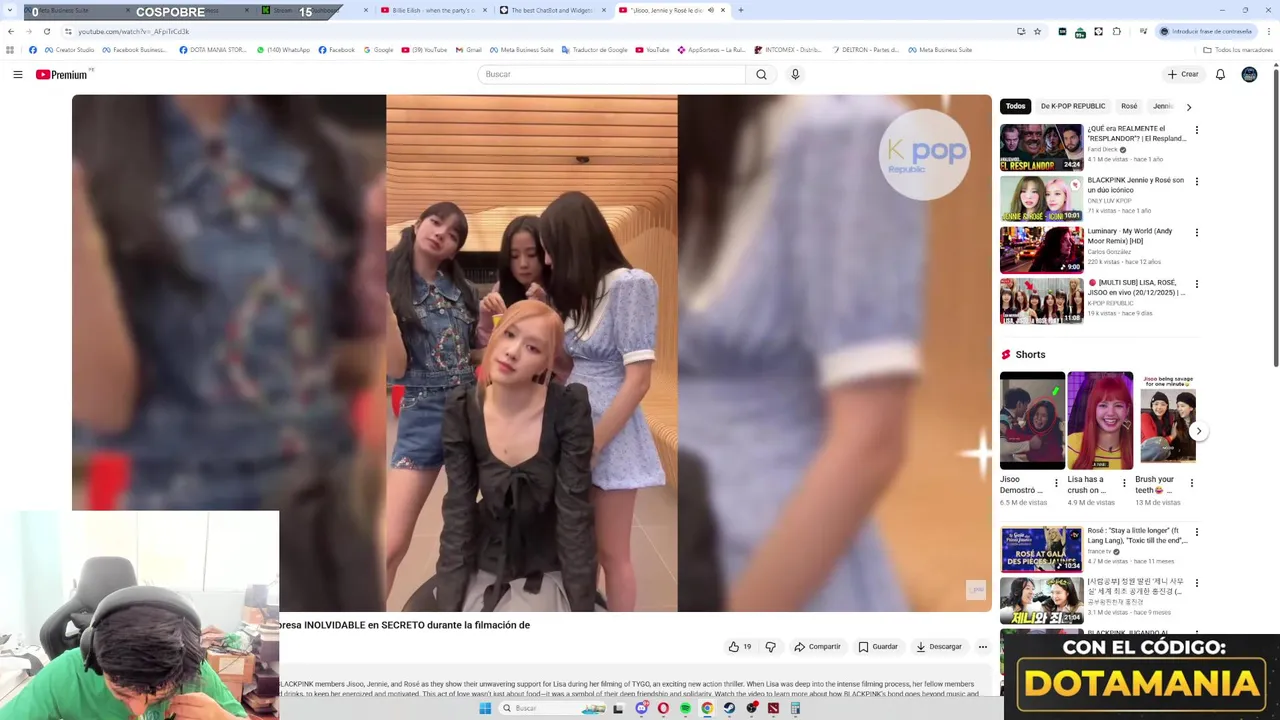Open MULTI SUB LISA, ROSÉ, JISOO video title
1280x720 pixels.
(x=1137, y=288)
